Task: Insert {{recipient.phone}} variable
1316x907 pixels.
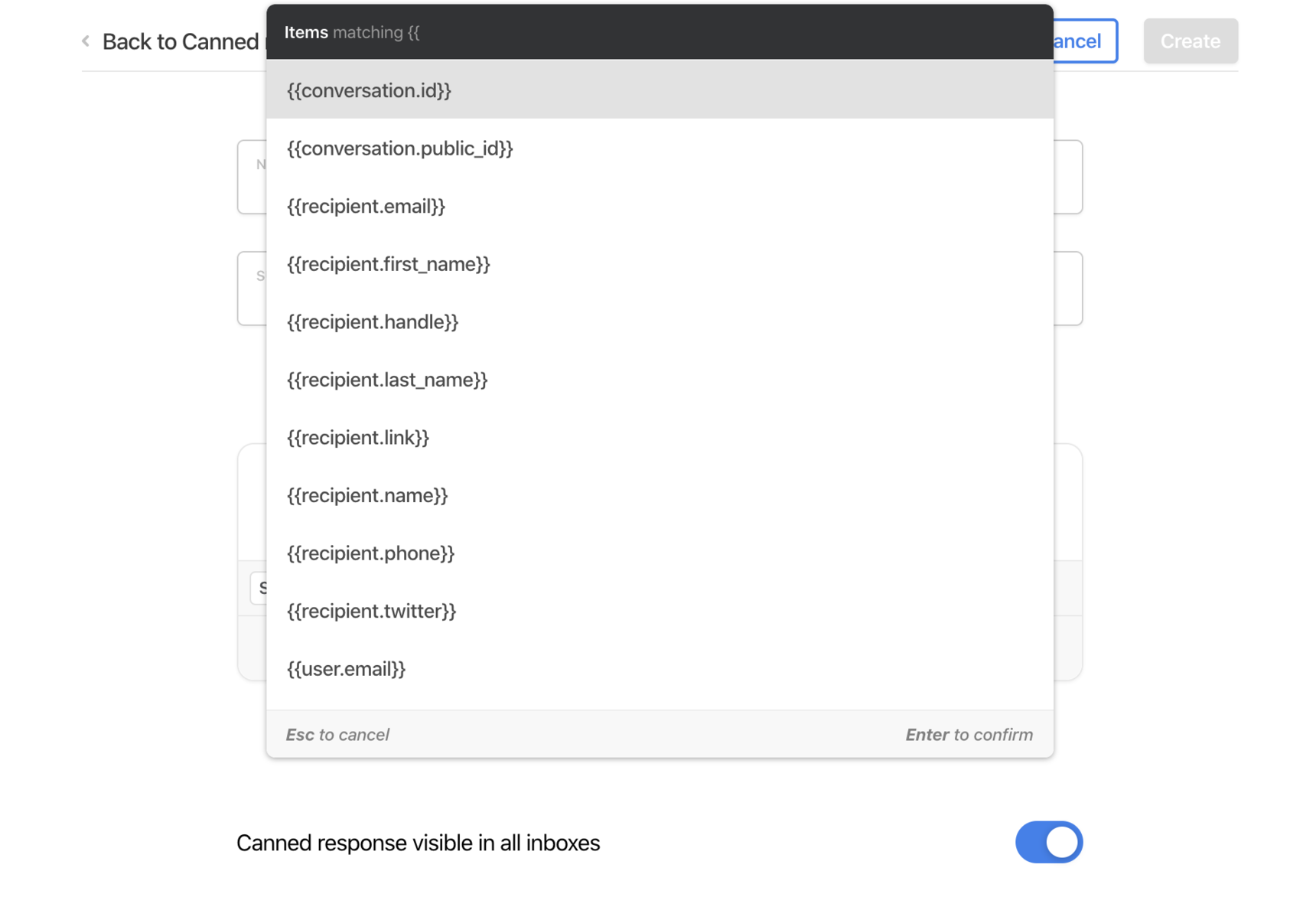Action: [370, 553]
